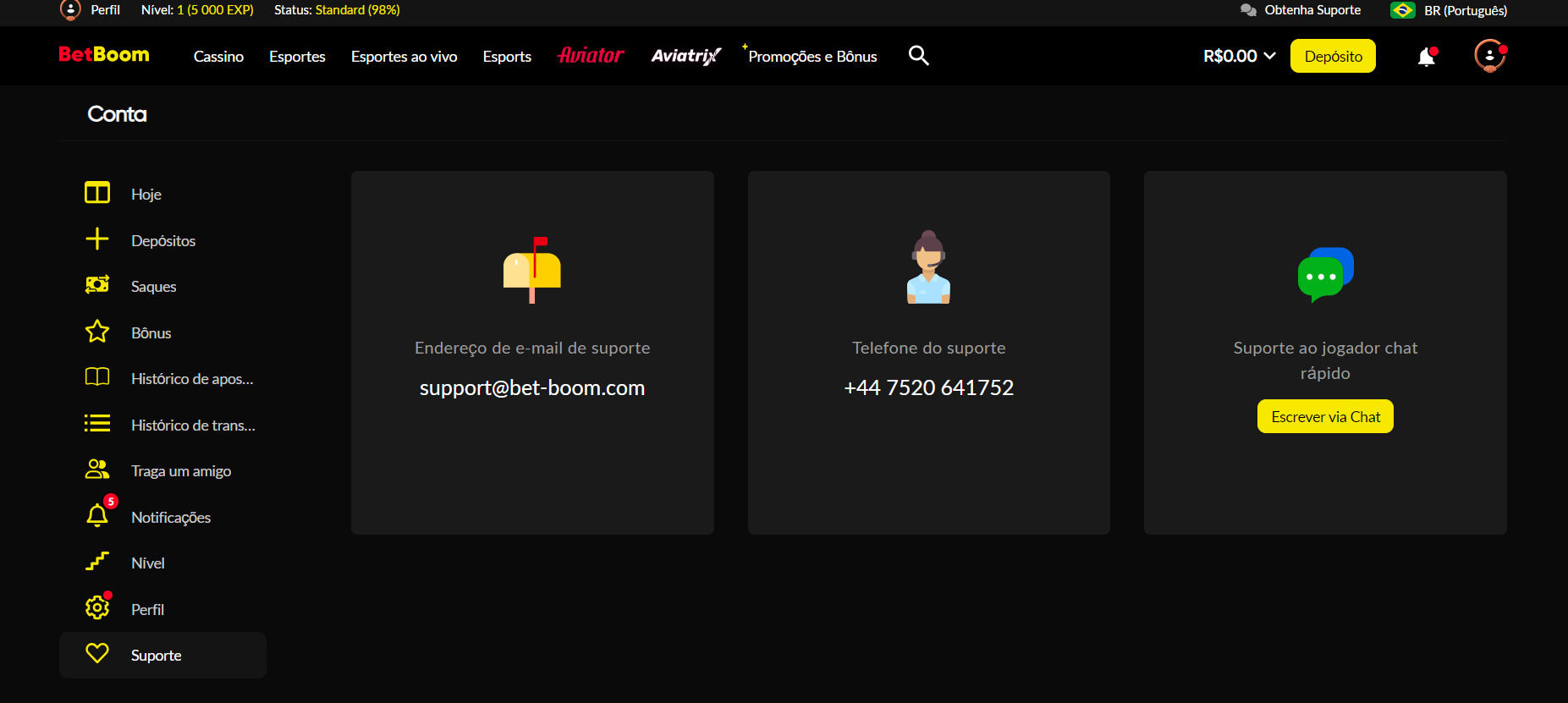Click the Obtenha Suporte link

1312,10
